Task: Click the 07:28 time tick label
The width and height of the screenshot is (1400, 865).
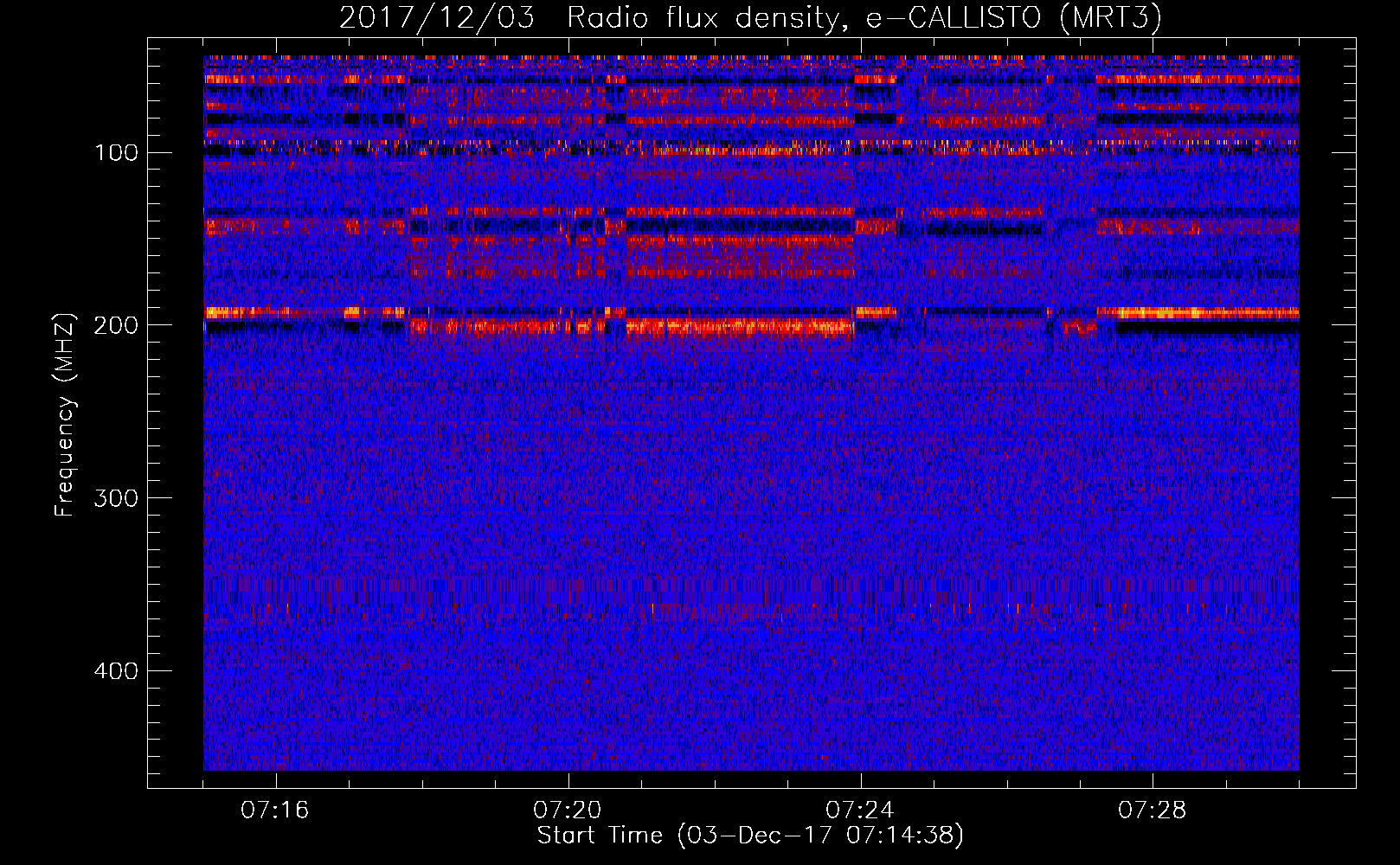Action: click(1153, 811)
